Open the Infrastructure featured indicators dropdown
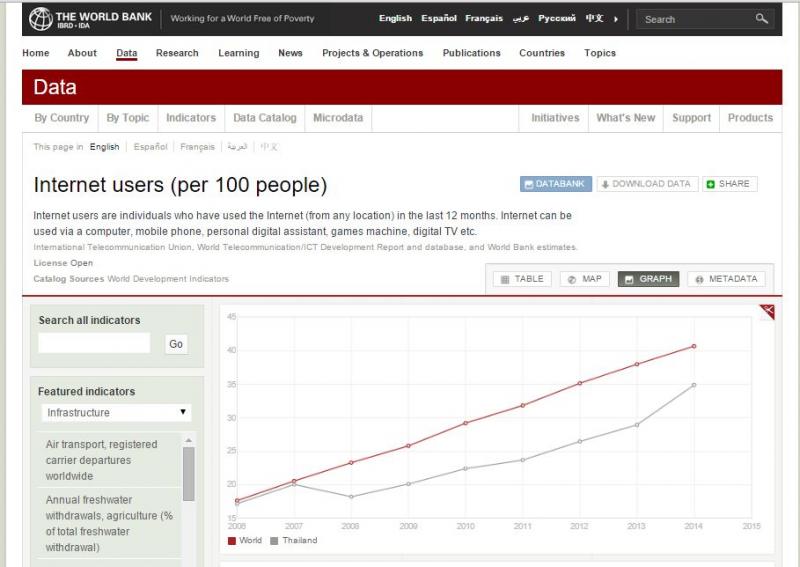 (x=116, y=412)
